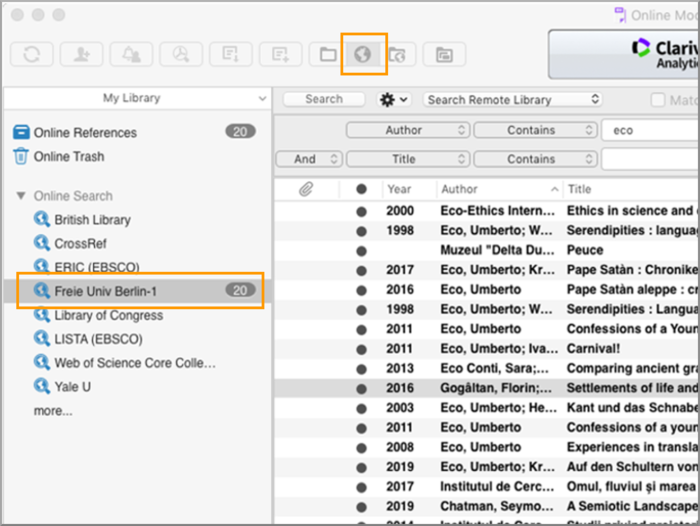Open the second row Contains dropdown

[x=535, y=159]
